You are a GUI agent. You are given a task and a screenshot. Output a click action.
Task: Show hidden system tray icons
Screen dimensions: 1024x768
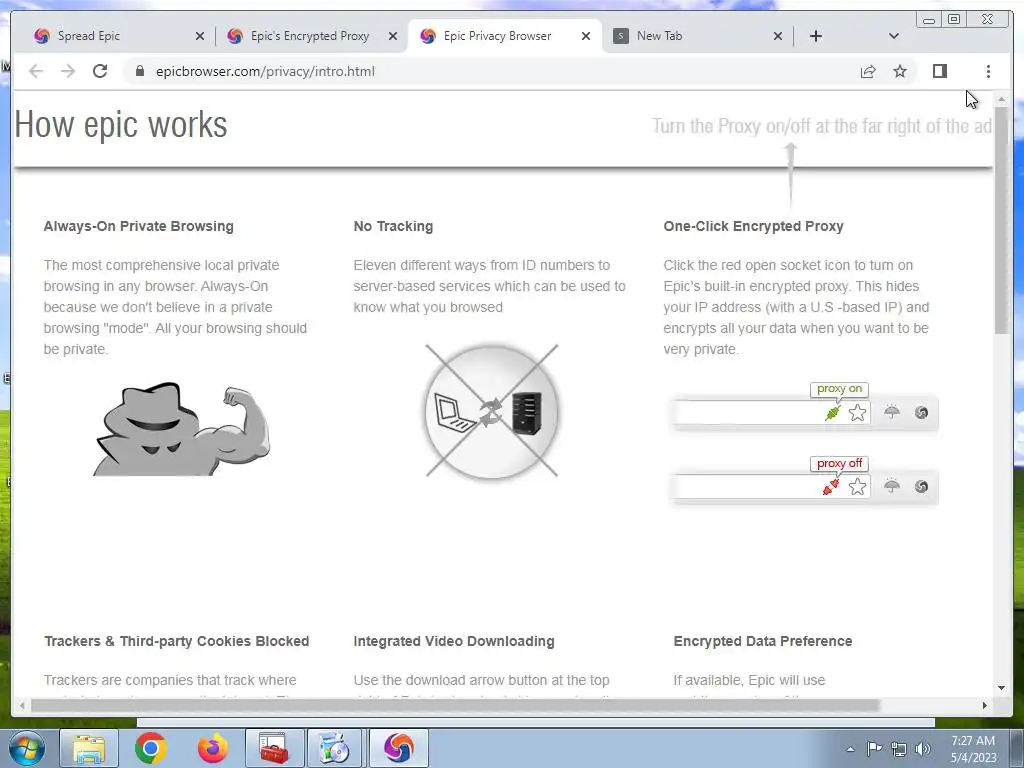pyautogui.click(x=850, y=749)
